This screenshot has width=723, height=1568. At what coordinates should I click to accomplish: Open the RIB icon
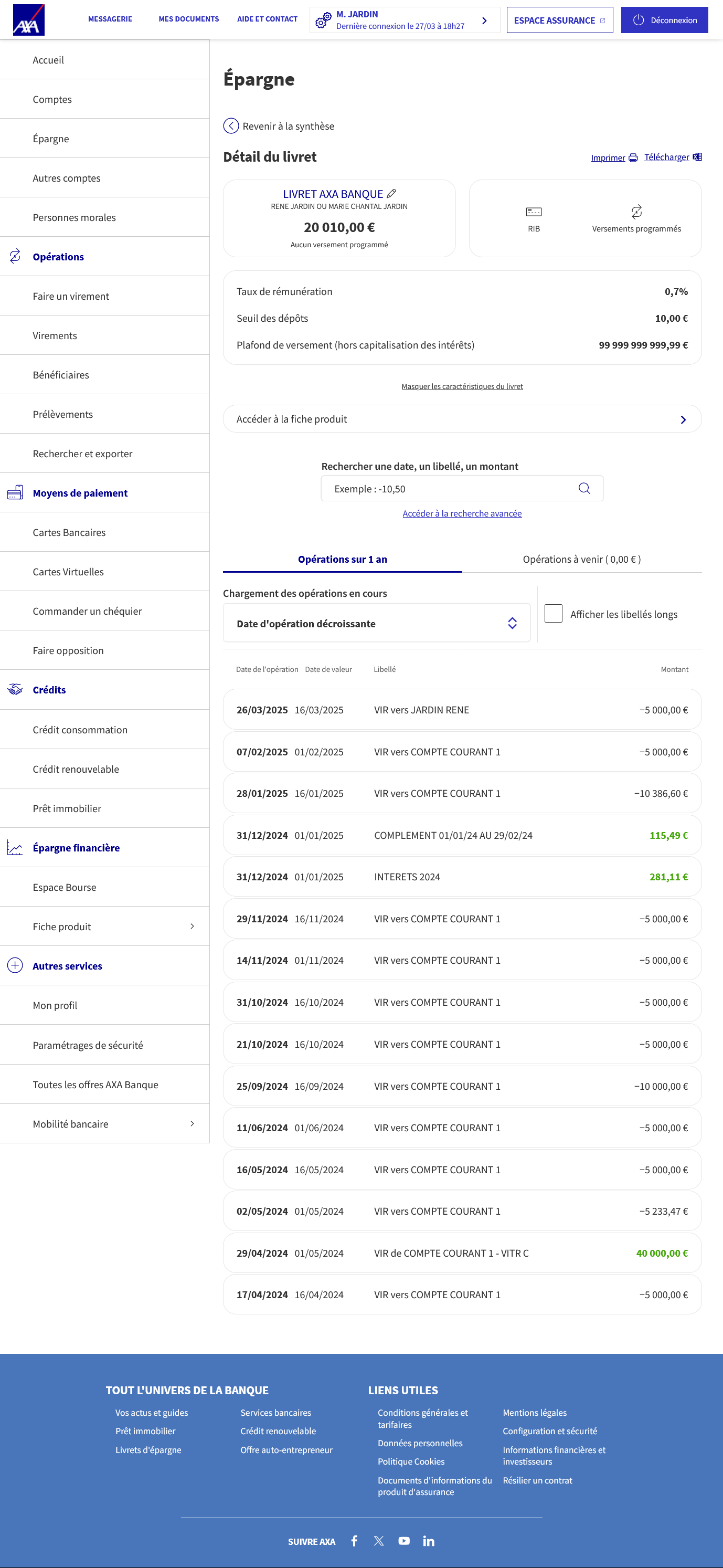click(533, 212)
